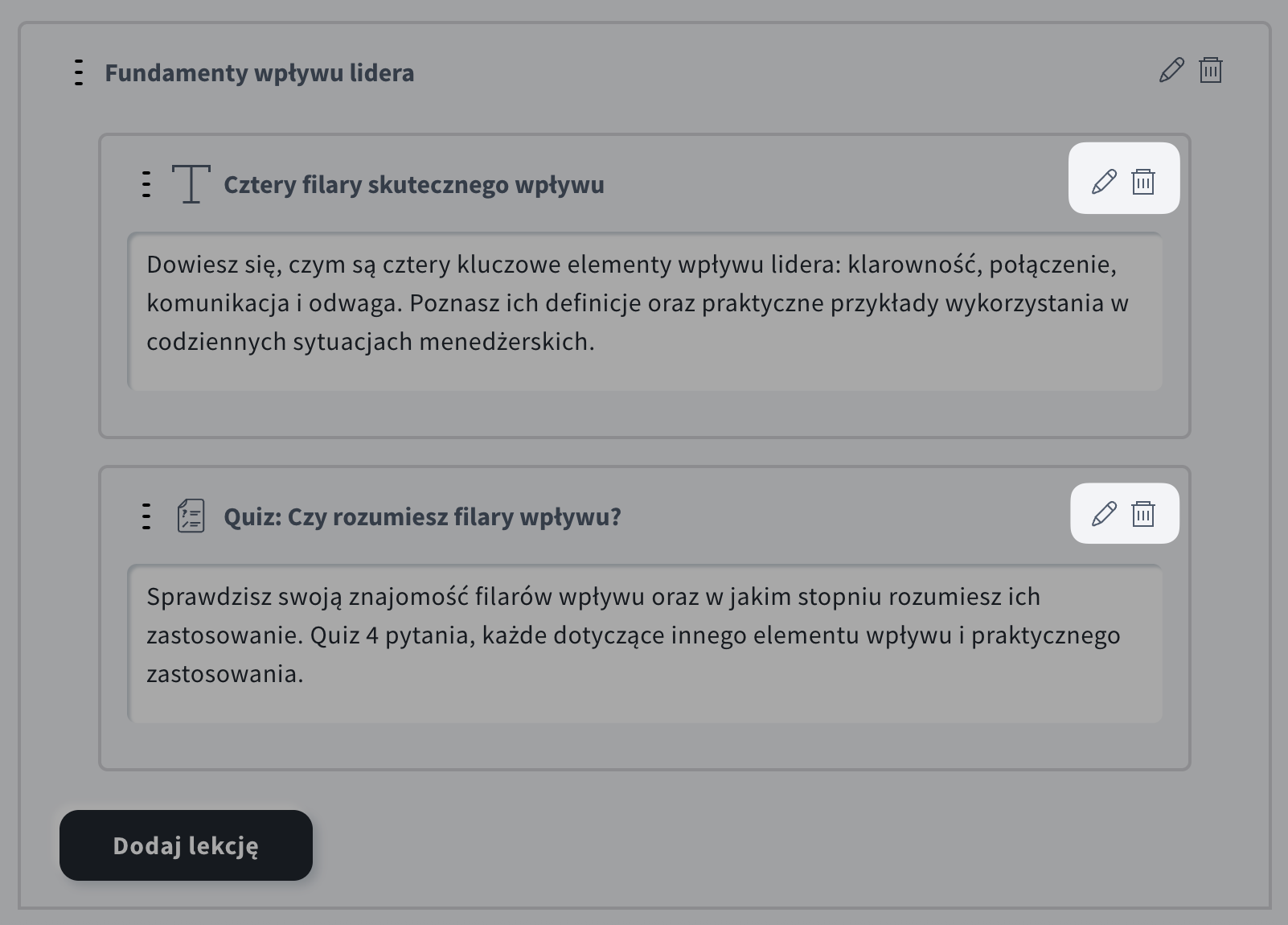
Task: Open the pencil editor for "Cztery filary skutecznego wpływu"
Action: [x=1102, y=180]
